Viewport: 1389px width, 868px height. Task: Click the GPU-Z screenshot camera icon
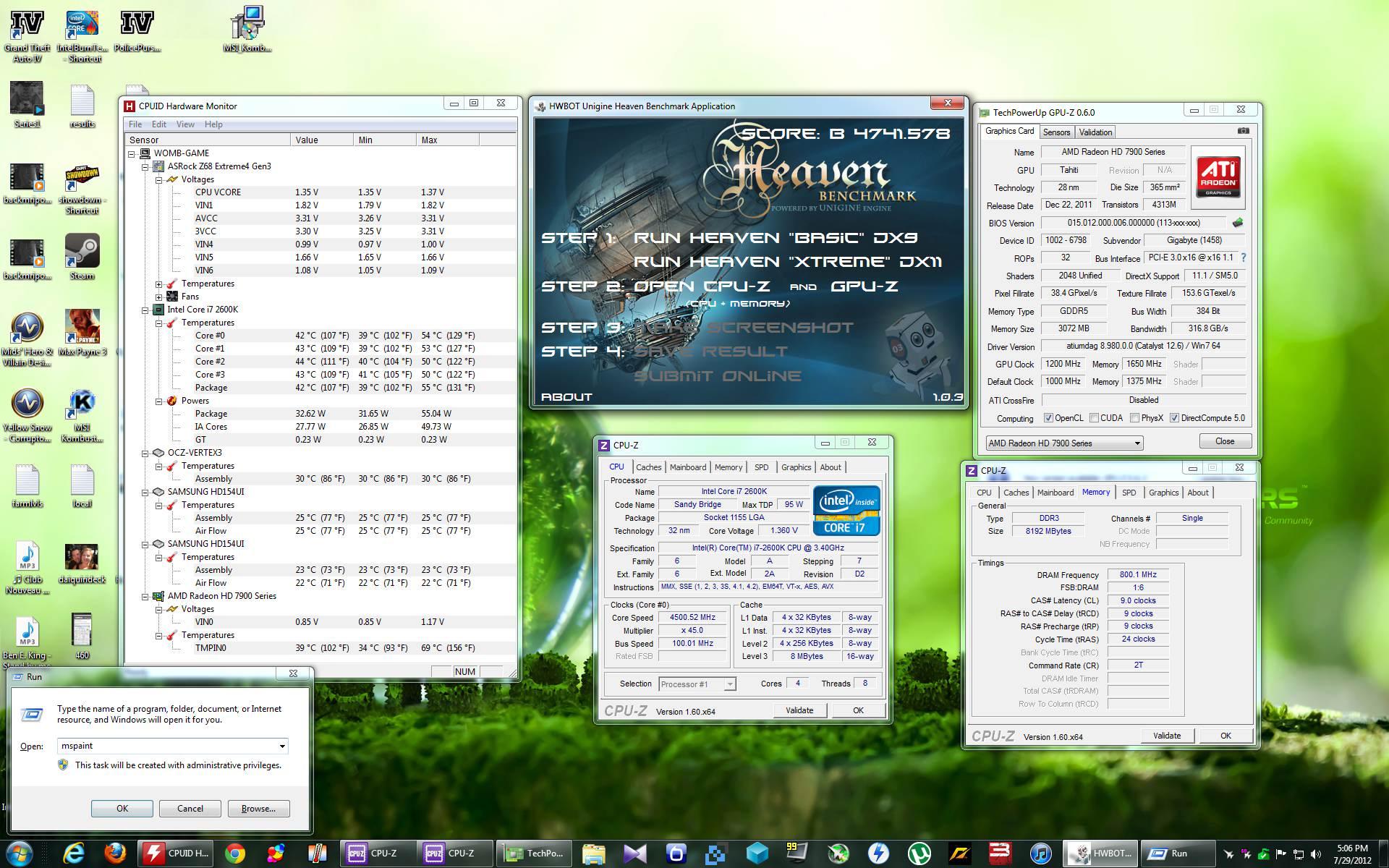pyautogui.click(x=1243, y=131)
